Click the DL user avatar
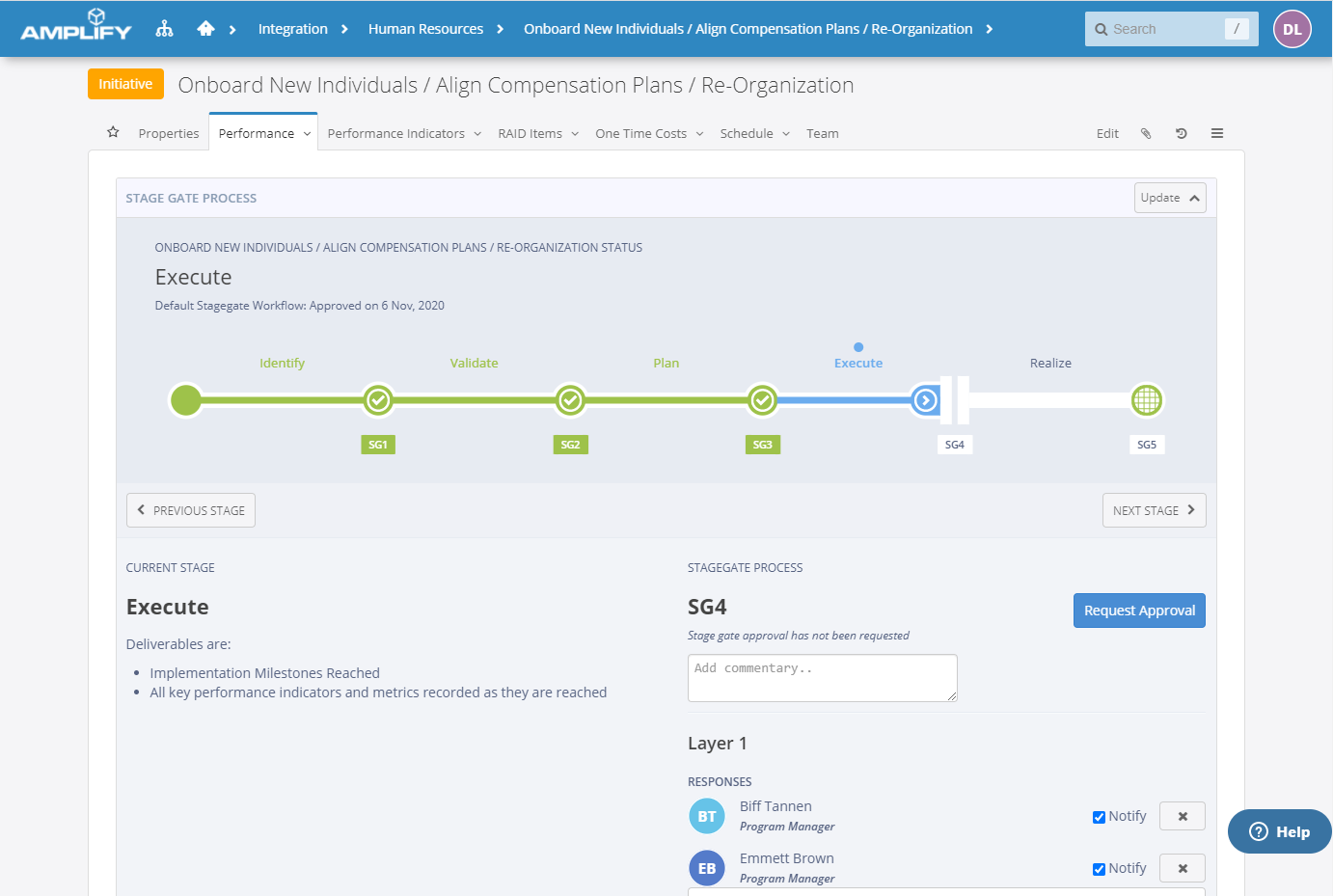1333x896 pixels. point(1292,29)
